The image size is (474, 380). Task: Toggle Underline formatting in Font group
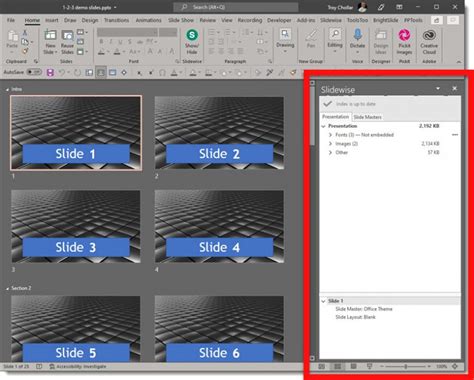point(120,42)
